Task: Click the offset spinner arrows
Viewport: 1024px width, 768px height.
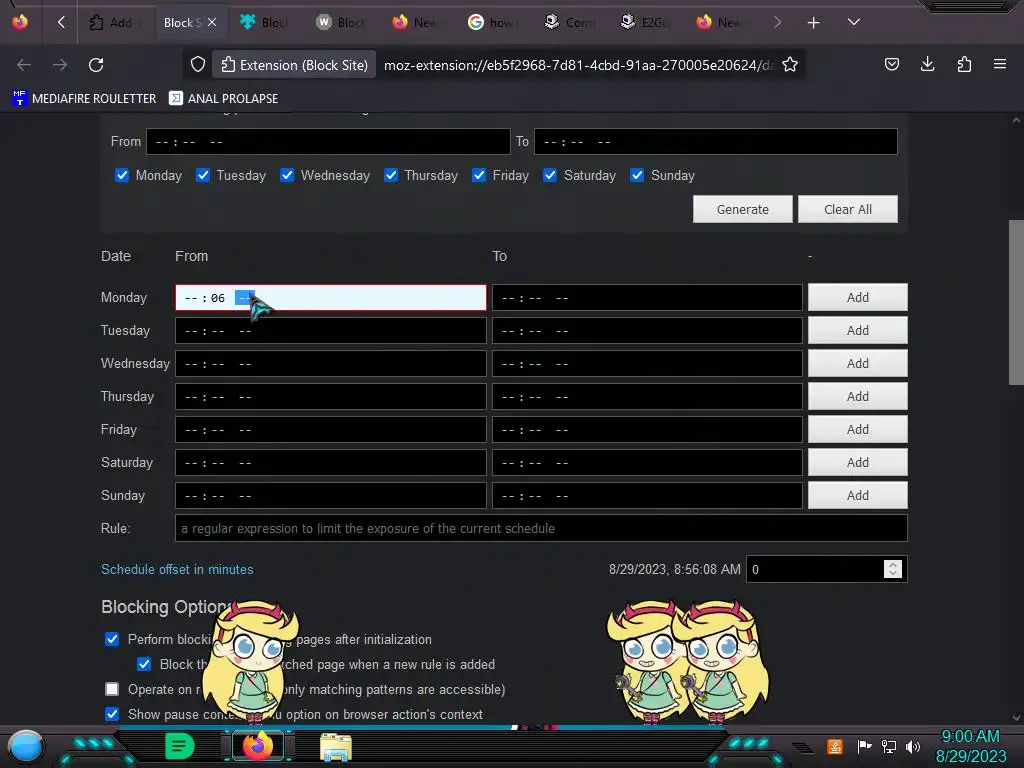Action: 893,569
